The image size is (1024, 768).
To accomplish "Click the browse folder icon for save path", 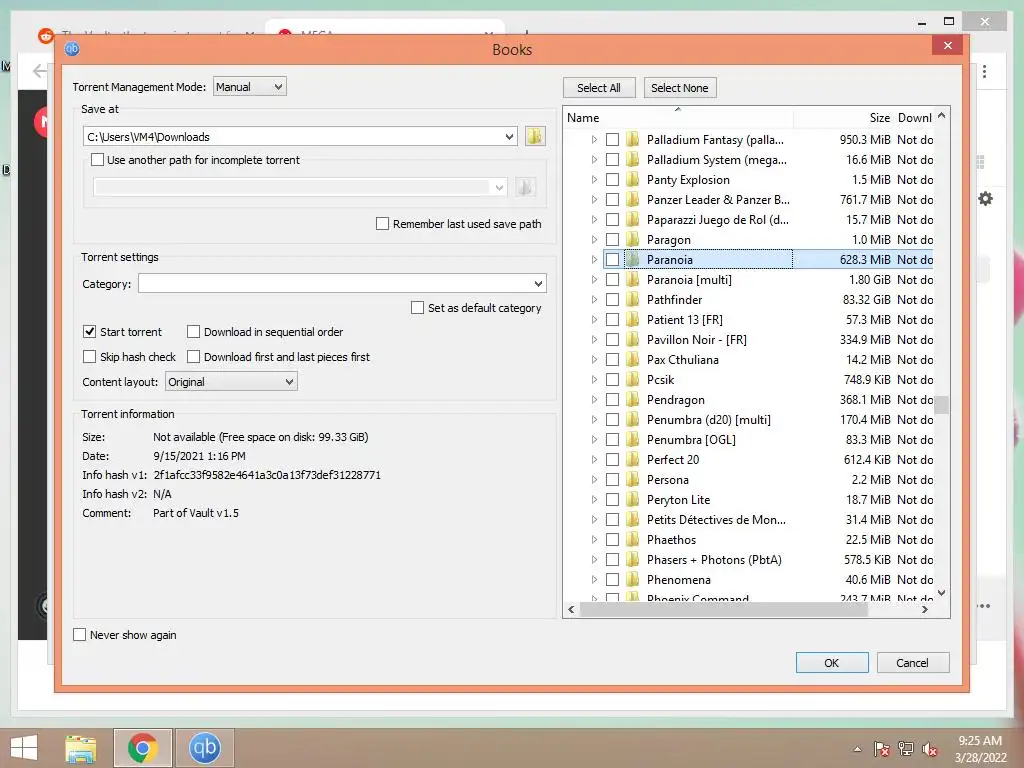I will [535, 136].
